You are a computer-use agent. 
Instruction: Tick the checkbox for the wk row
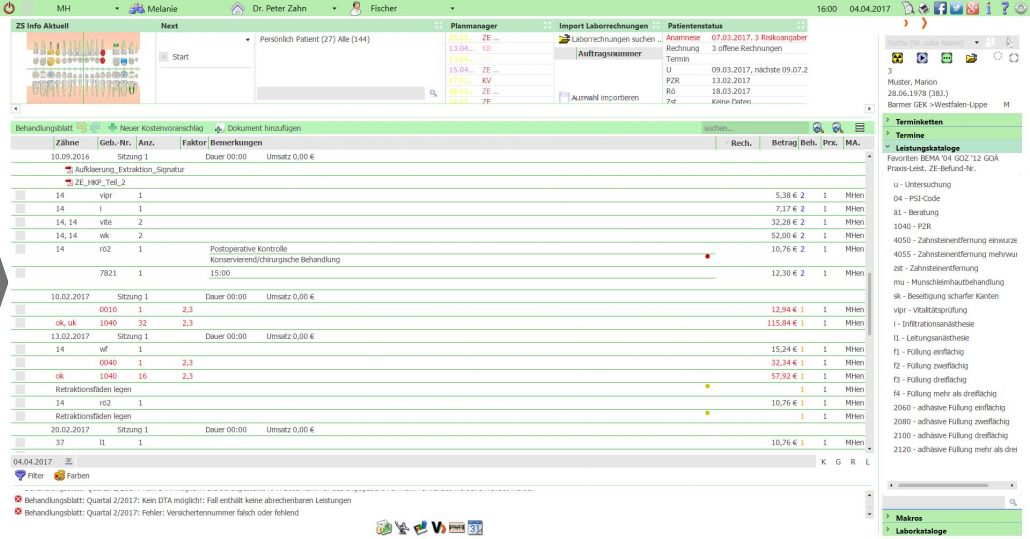coord(20,234)
